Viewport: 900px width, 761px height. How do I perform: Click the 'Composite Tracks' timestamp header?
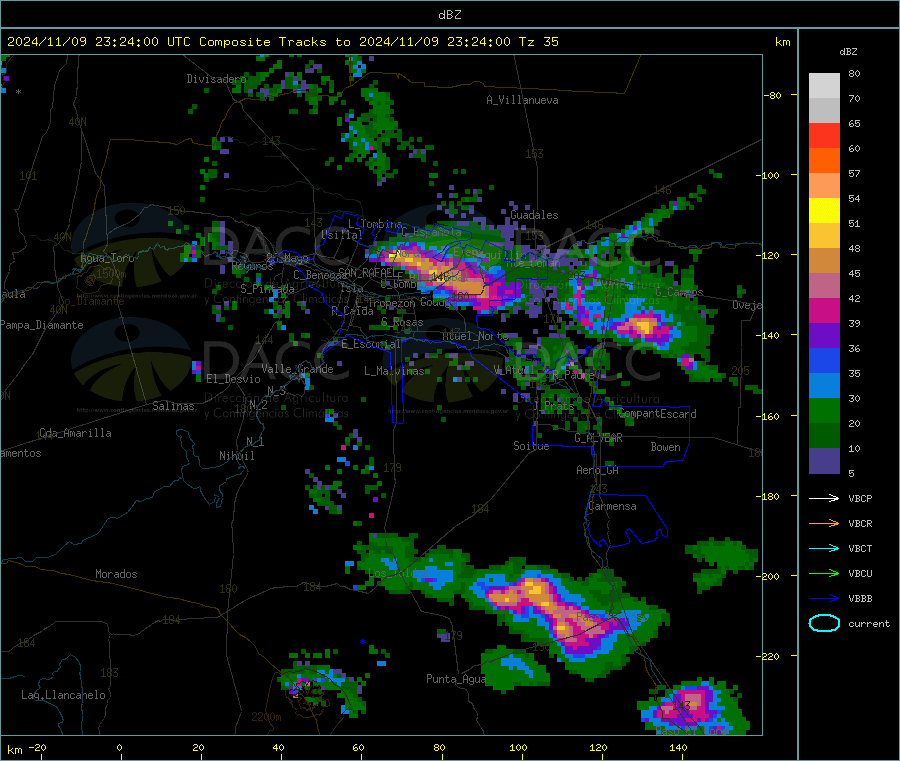282,42
